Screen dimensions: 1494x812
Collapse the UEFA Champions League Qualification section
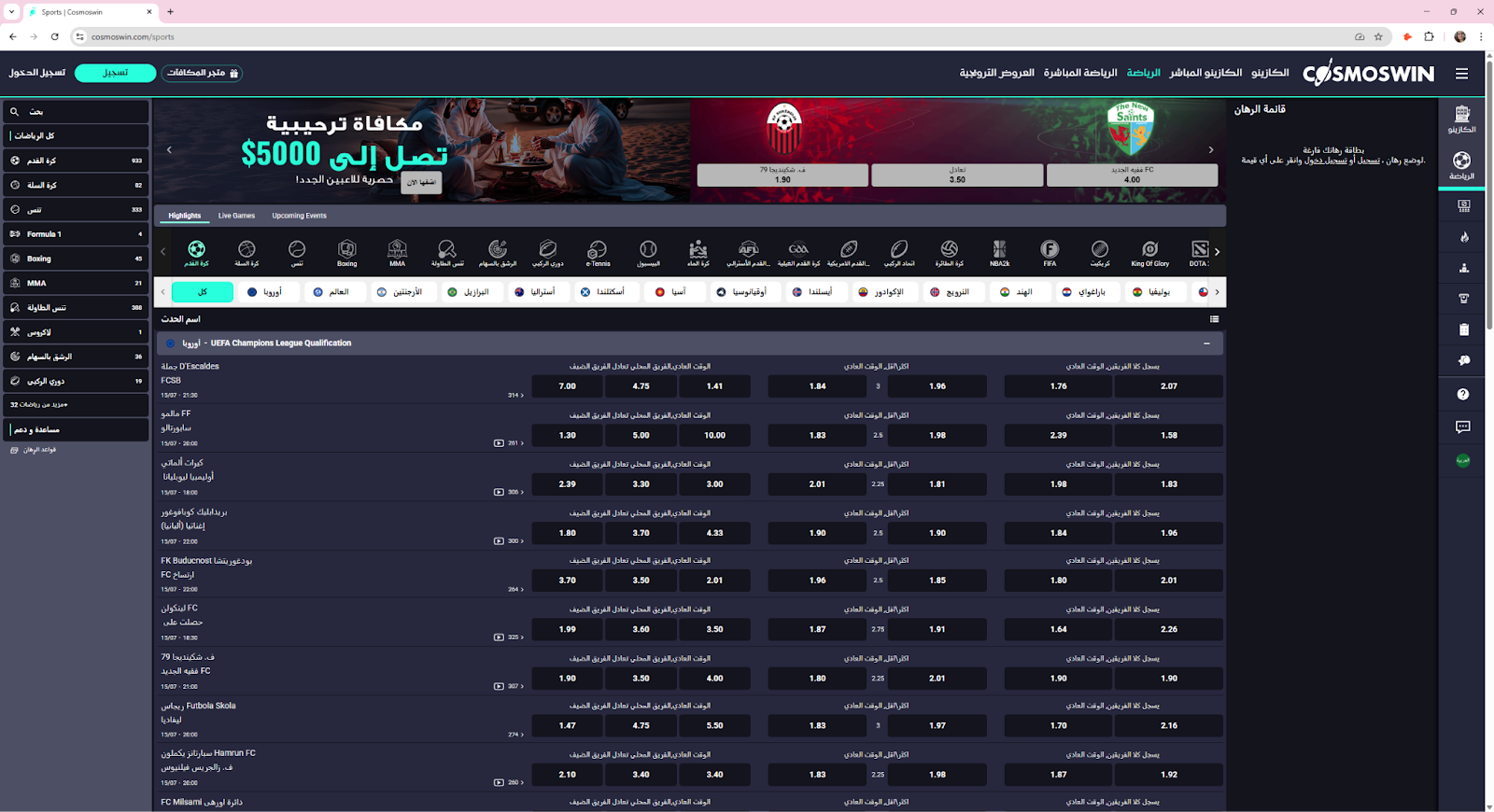[x=1206, y=343]
